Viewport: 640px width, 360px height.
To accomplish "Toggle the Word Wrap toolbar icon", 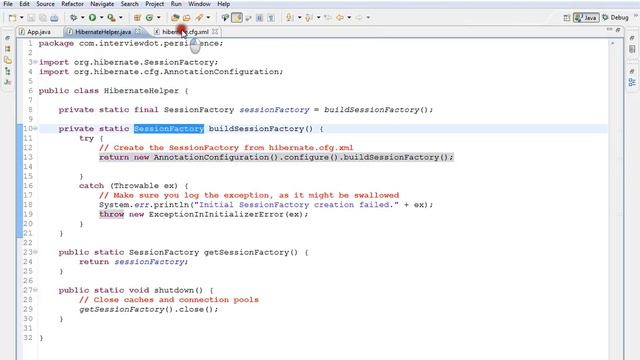I will (248, 18).
